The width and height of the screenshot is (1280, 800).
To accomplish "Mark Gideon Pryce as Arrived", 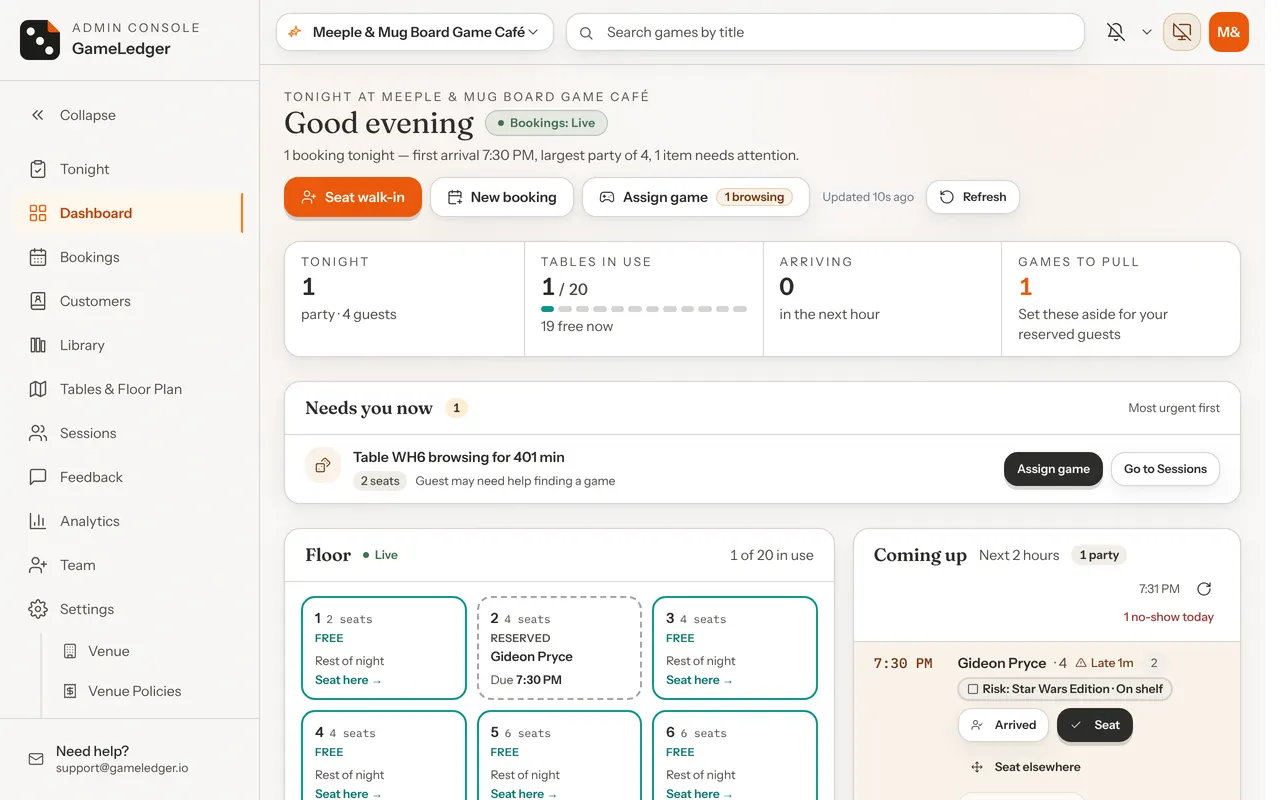I will point(1003,725).
